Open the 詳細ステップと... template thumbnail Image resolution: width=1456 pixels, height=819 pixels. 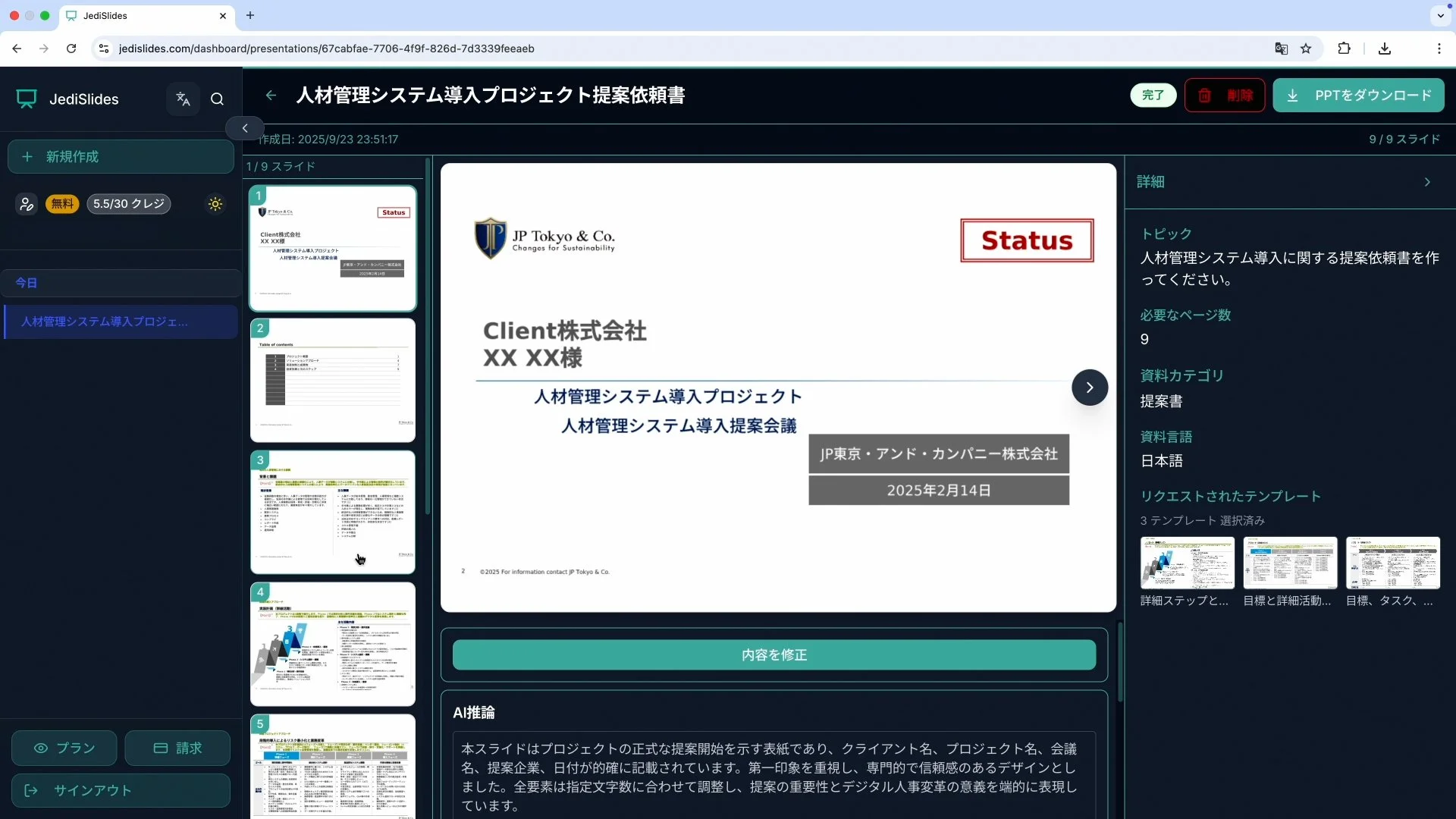tap(1187, 563)
